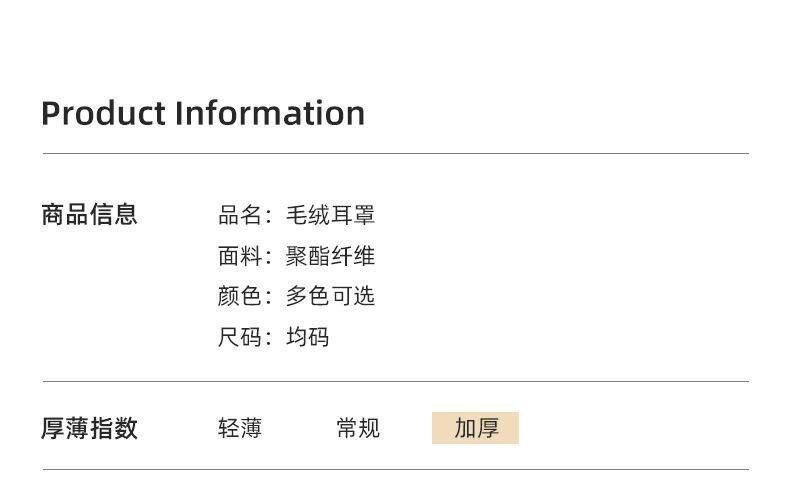Select the 商品信息 section label
Image resolution: width=790 pixels, height=493 pixels.
(89, 215)
